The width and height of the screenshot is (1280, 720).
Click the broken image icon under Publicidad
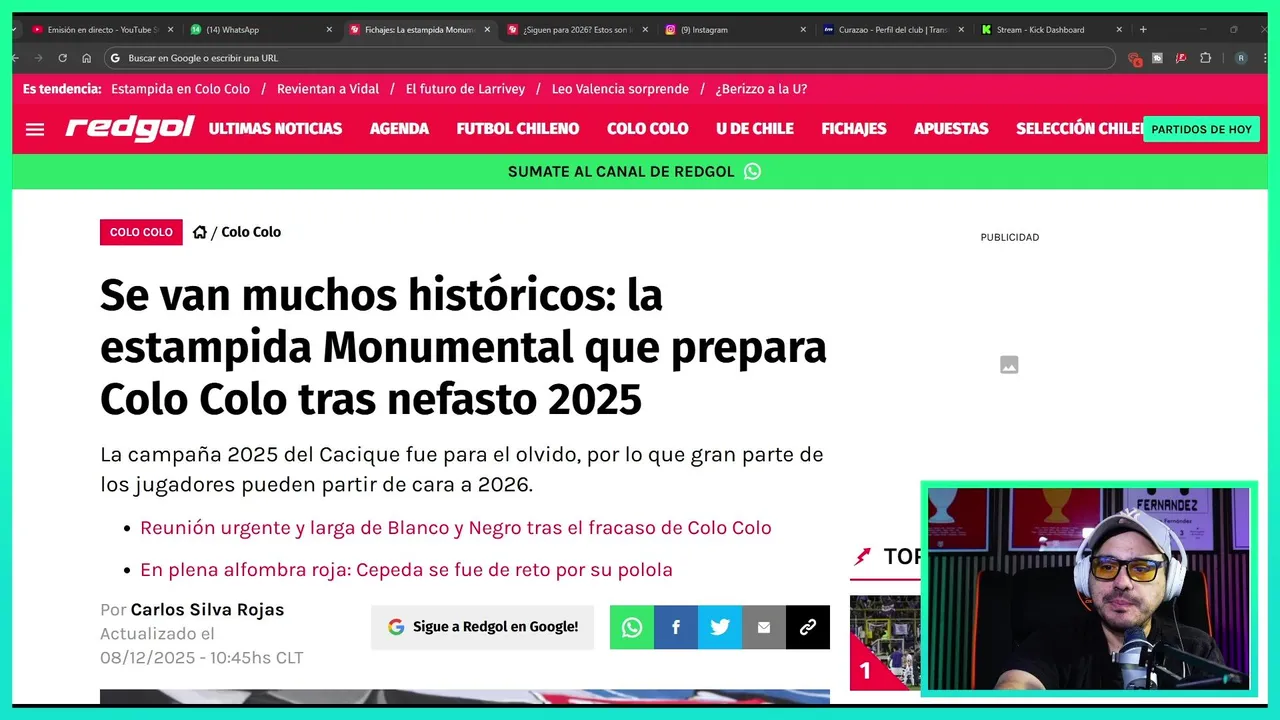coord(1009,365)
